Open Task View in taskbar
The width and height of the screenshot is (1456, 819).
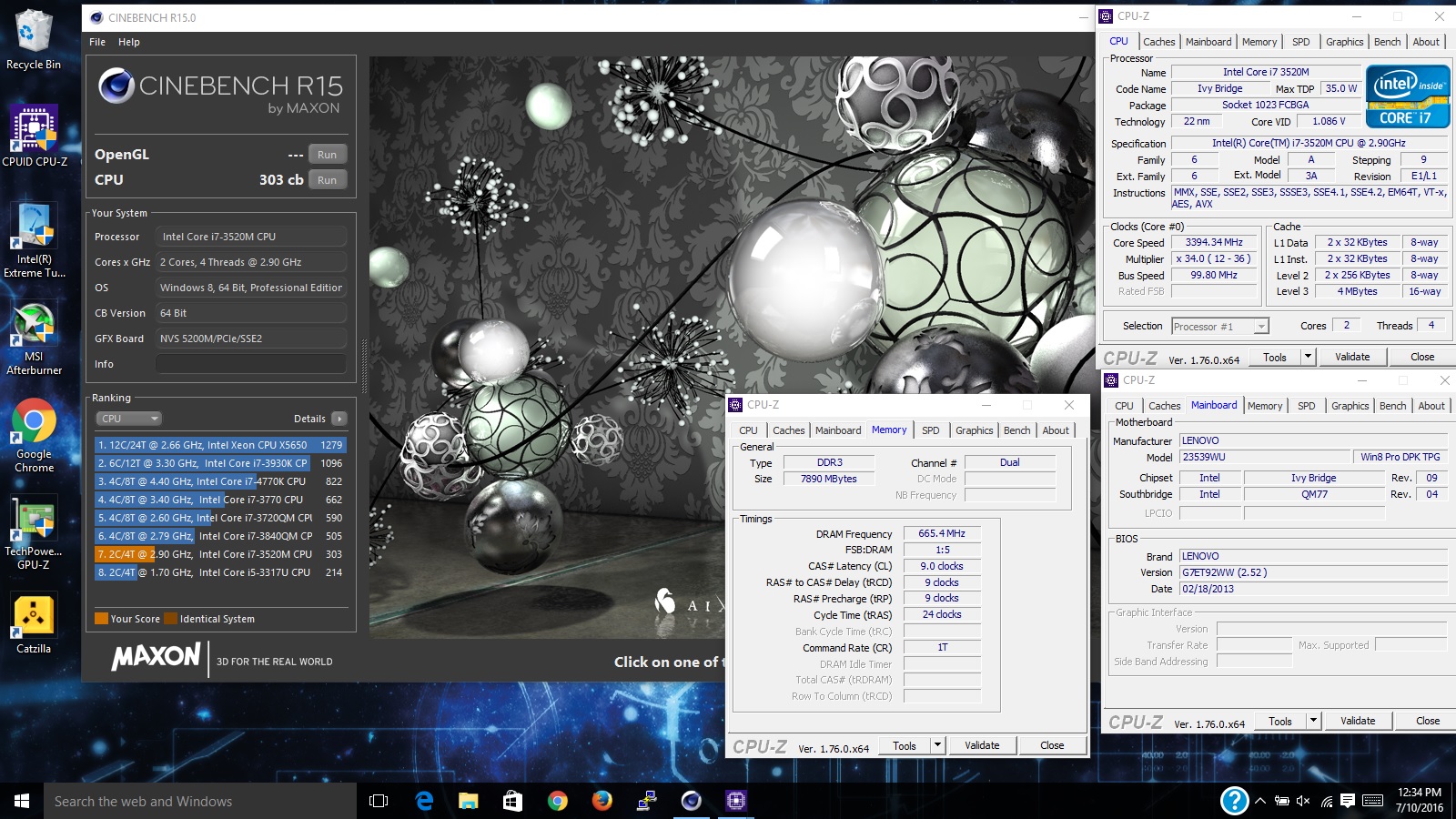(379, 801)
